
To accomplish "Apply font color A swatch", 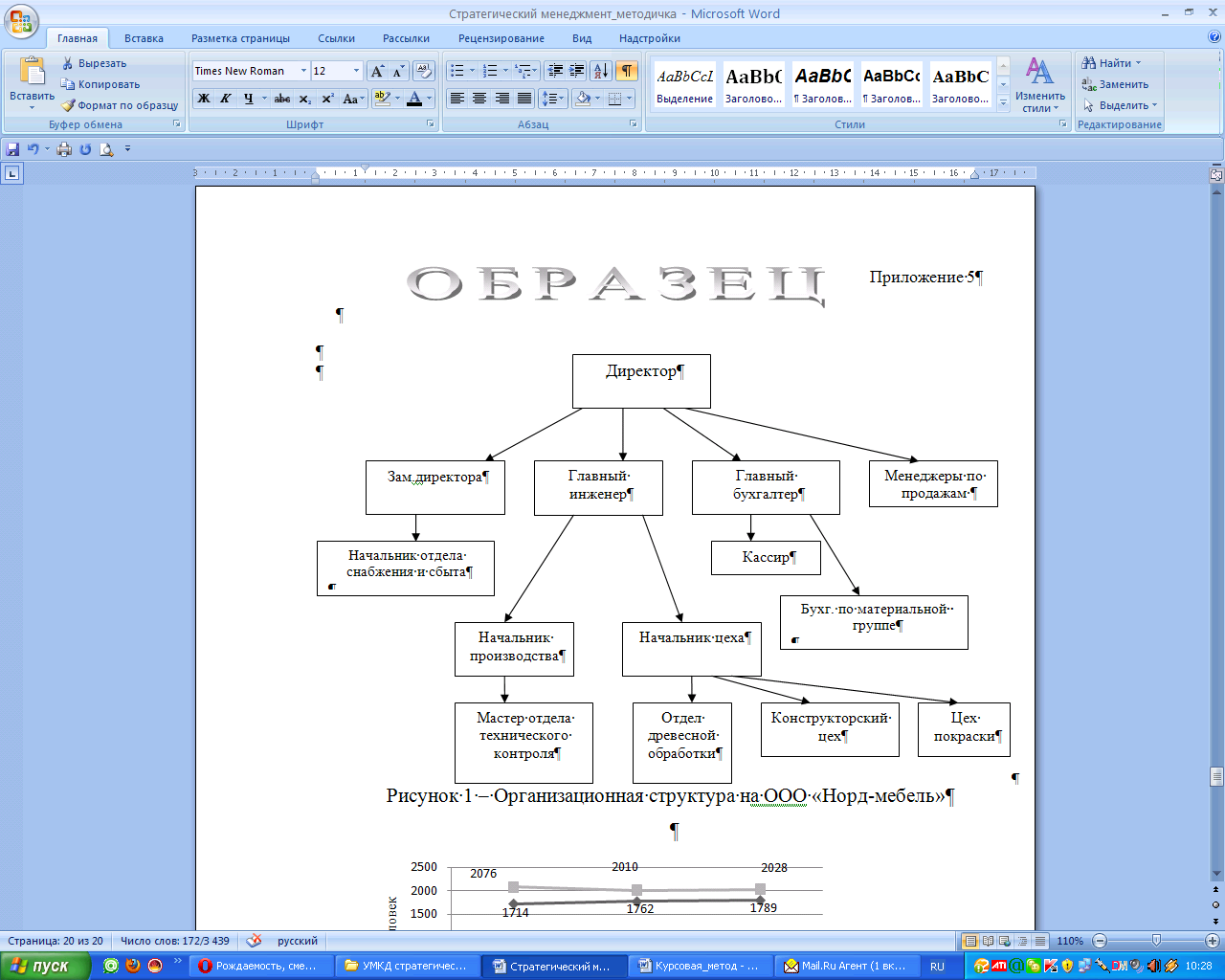I will click(413, 99).
